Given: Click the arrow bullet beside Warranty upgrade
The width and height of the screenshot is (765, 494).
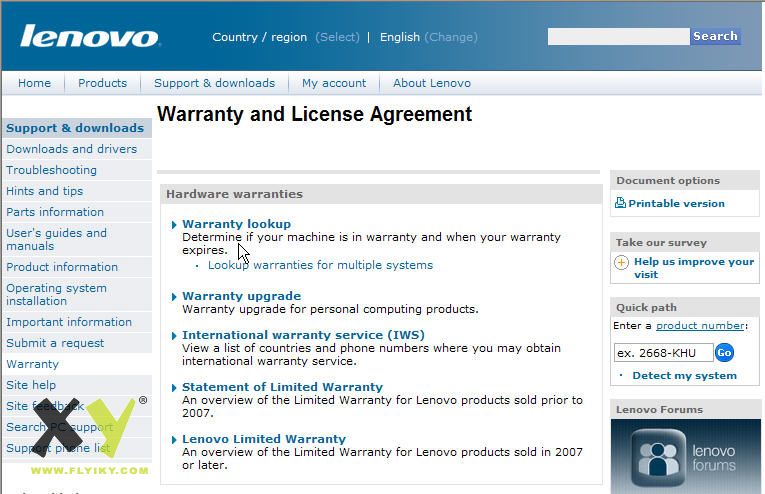Looking at the screenshot, I should point(174,297).
